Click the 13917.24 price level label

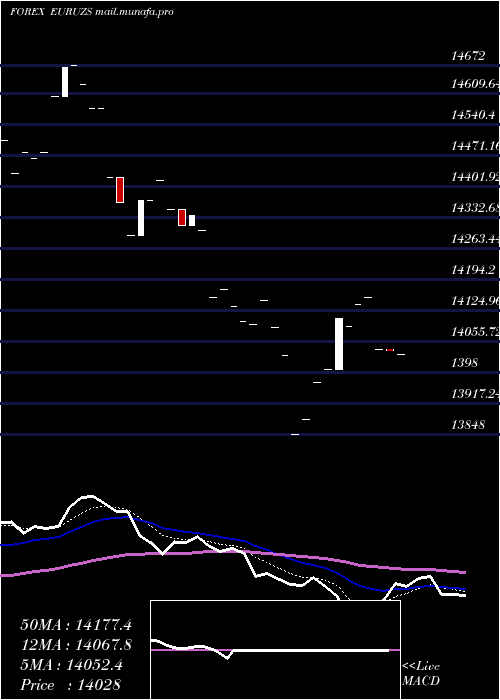(475, 393)
